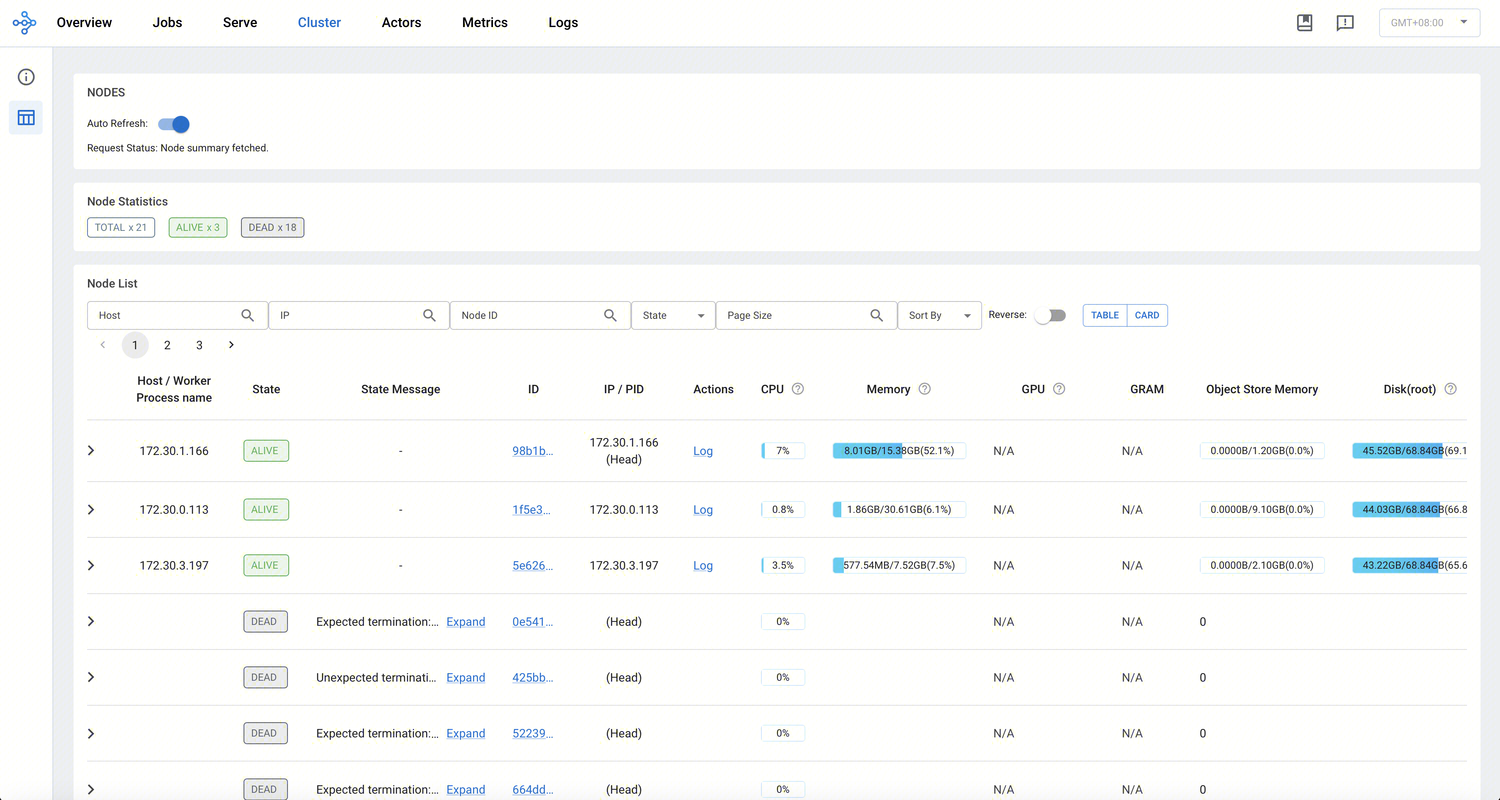Click CPU usage bar showing 7%
Image resolution: width=1500 pixels, height=800 pixels.
click(x=783, y=451)
